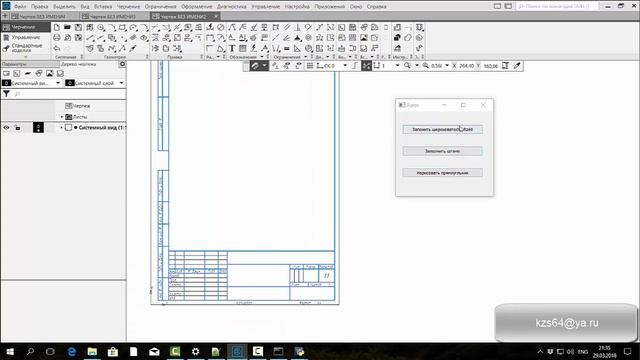The height and width of the screenshot is (360, 640).
Task: Click Нарисовать прямоугольник button in Form
Action: coord(442,173)
